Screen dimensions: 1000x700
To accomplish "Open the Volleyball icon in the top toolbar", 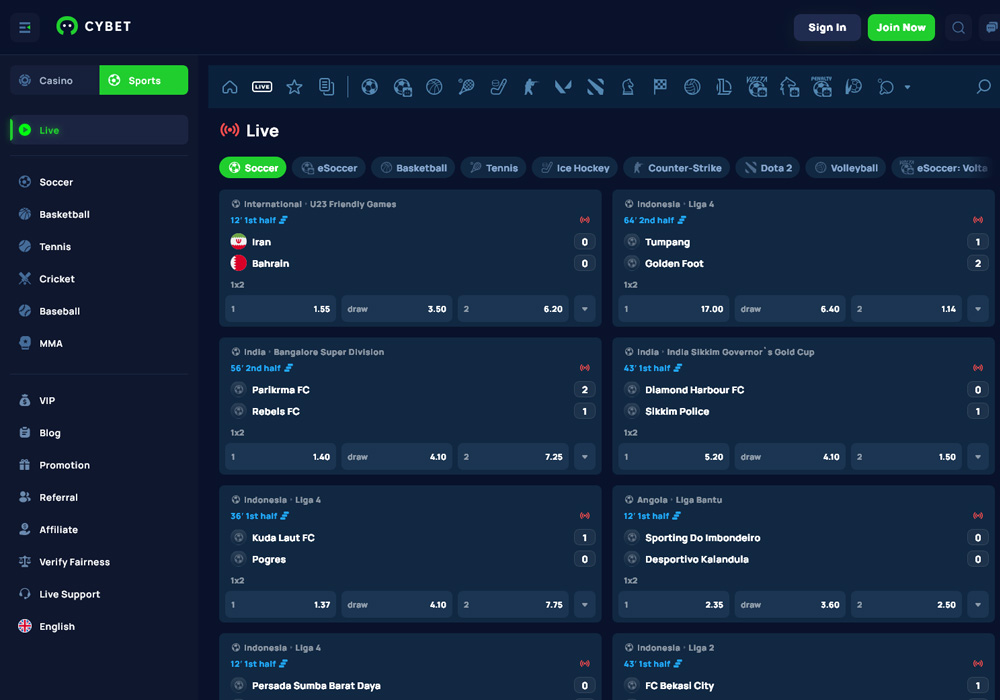I will click(x=693, y=87).
